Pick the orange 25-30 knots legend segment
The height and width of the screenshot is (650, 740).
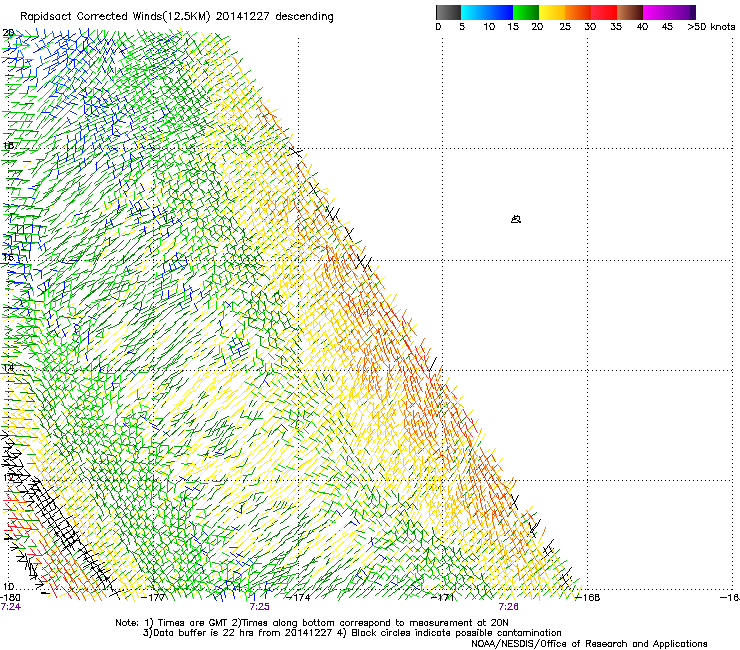click(x=578, y=12)
